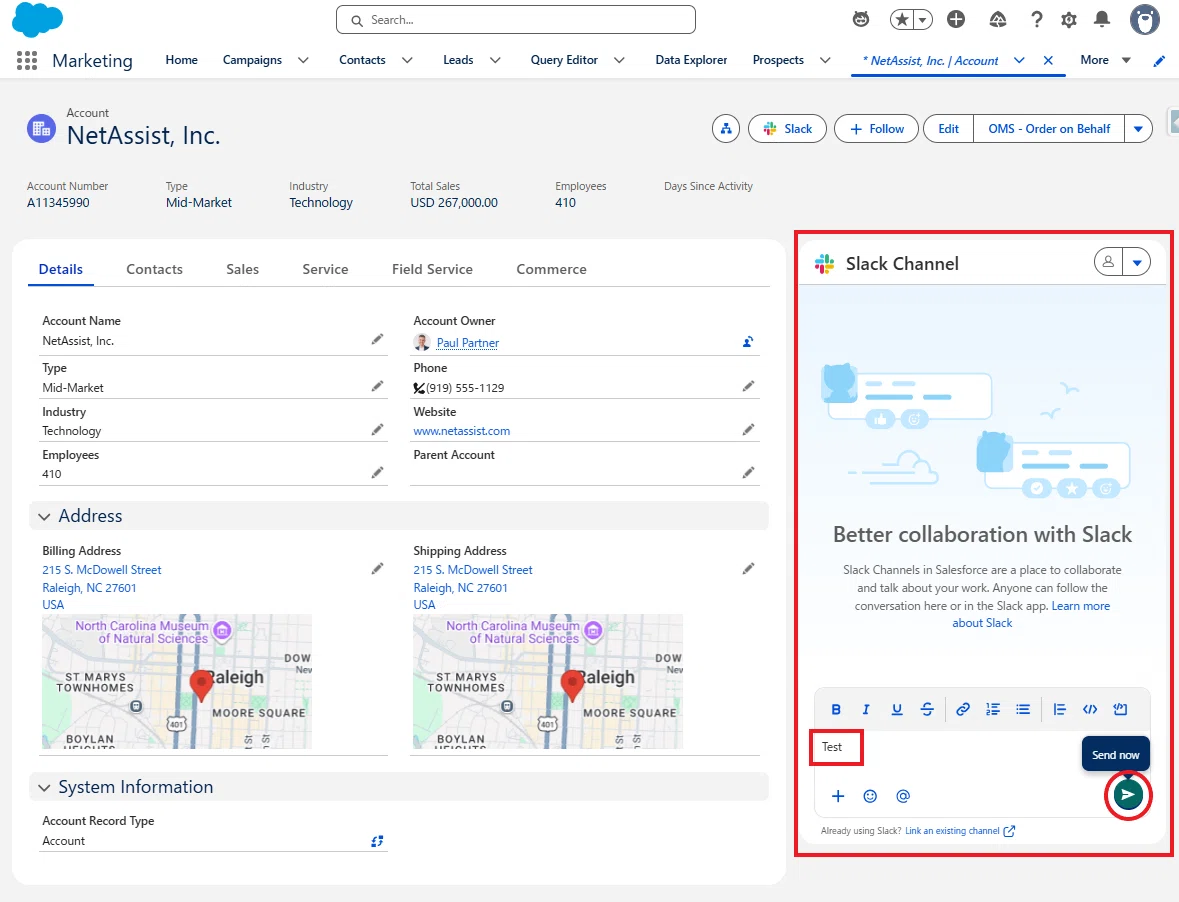Open the Global Actions plus icon
Viewport: 1179px width, 902px height.
pos(956,20)
